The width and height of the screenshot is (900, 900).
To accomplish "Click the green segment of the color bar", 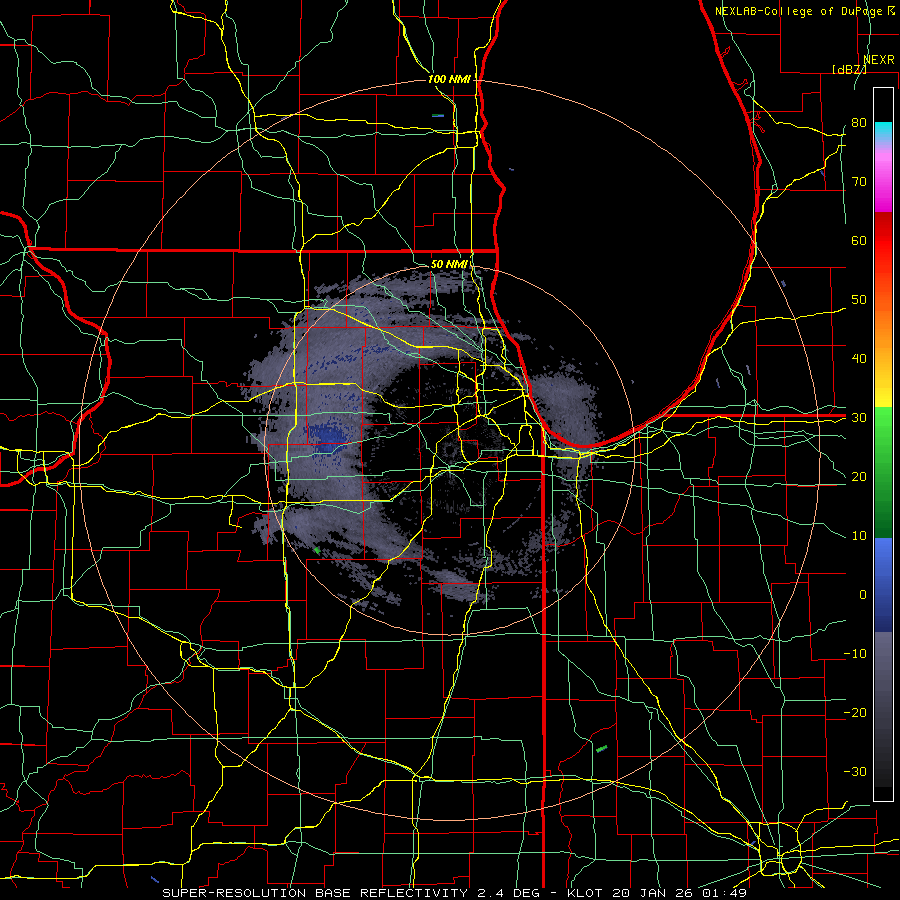I will pos(883,472).
